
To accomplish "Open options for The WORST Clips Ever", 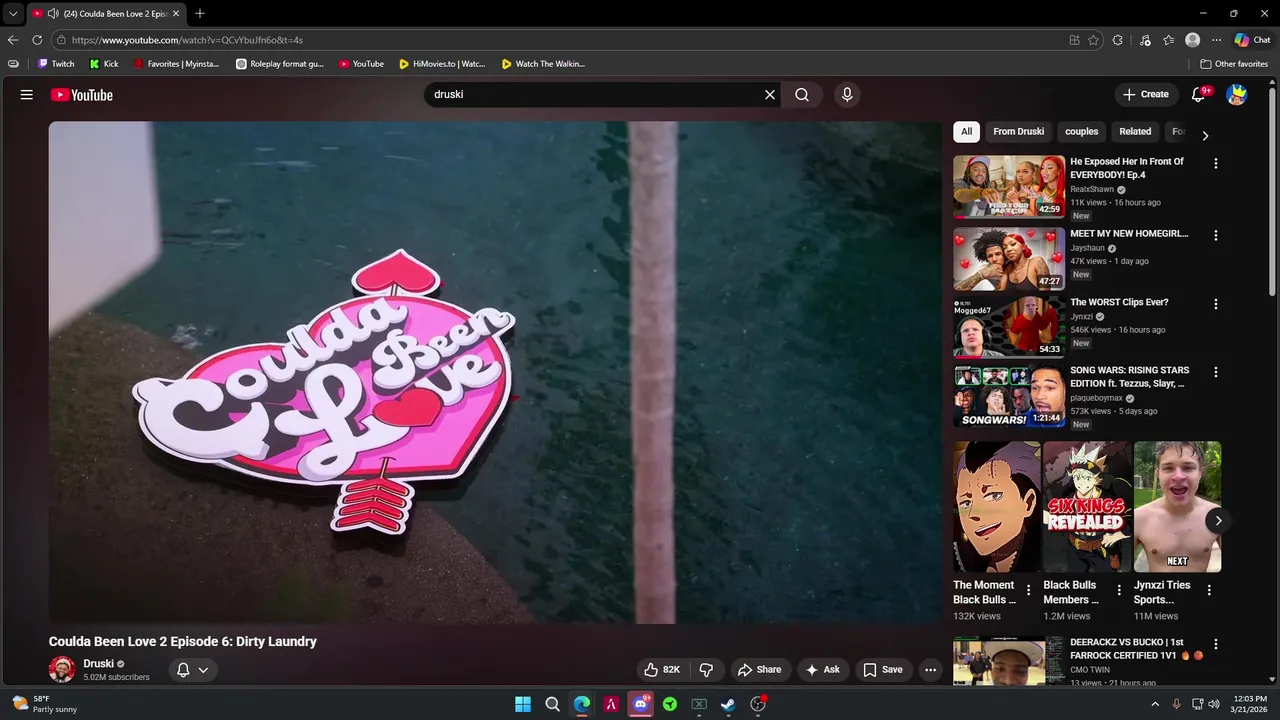I will [1216, 303].
